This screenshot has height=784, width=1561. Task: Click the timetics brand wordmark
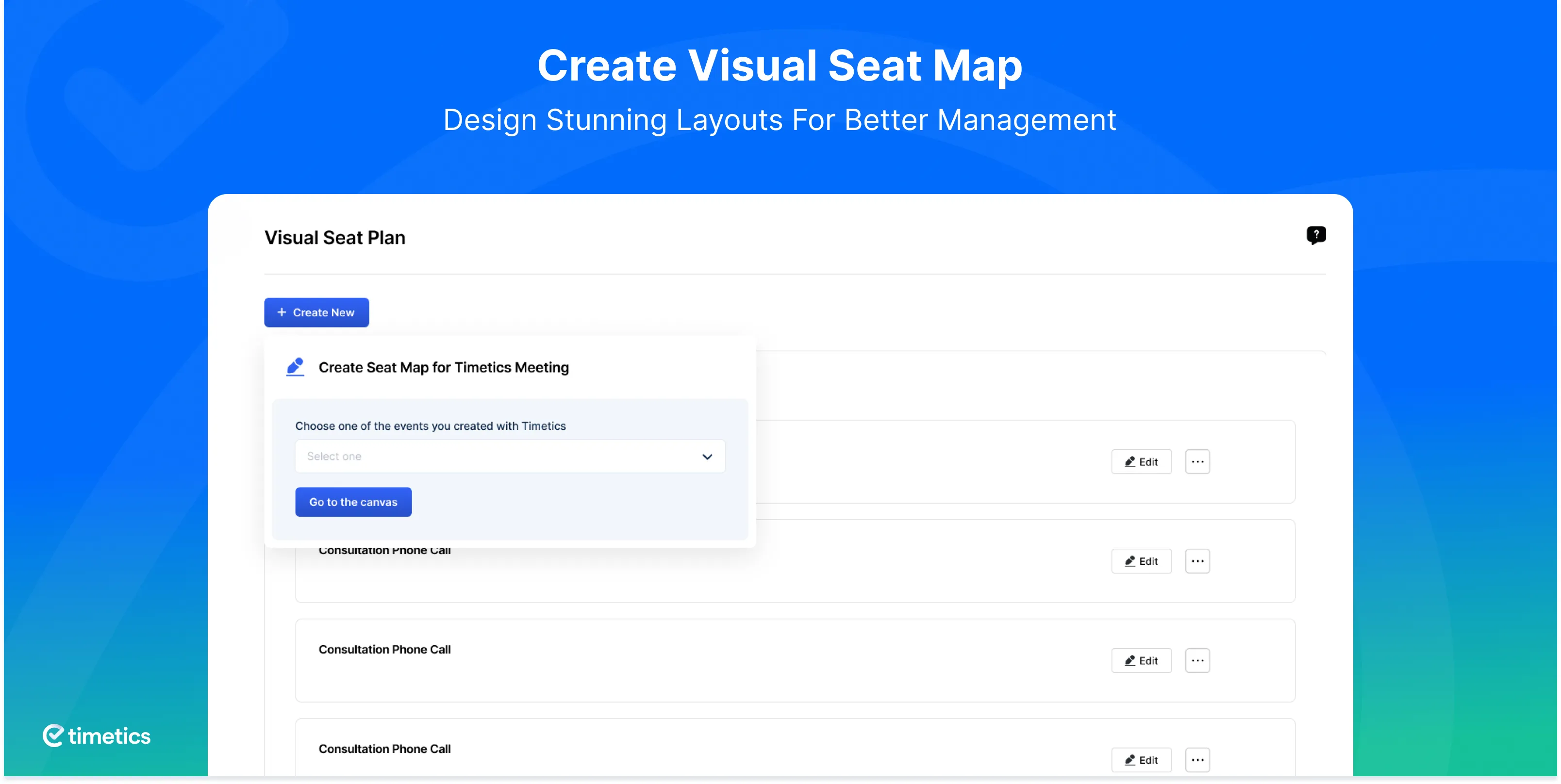(x=109, y=735)
